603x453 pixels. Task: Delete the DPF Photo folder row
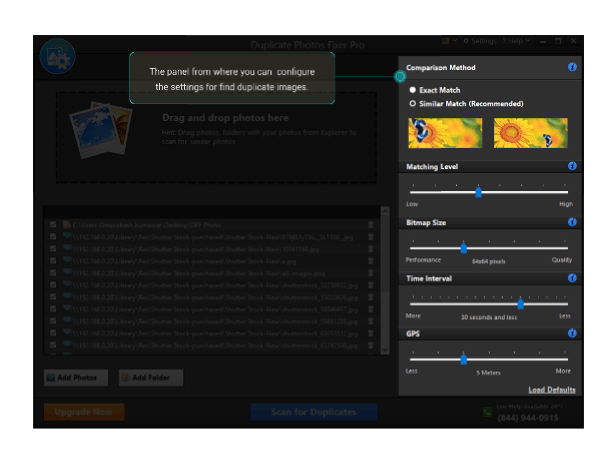370,225
